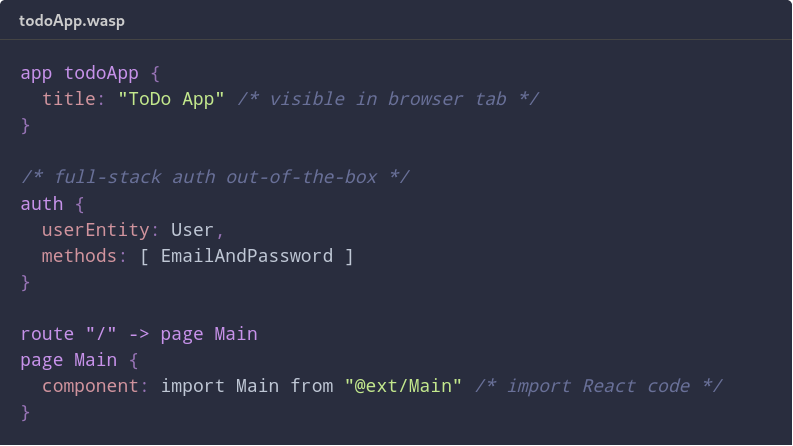793x446 pixels.
Task: Click the methods property name
Action: 79,256
